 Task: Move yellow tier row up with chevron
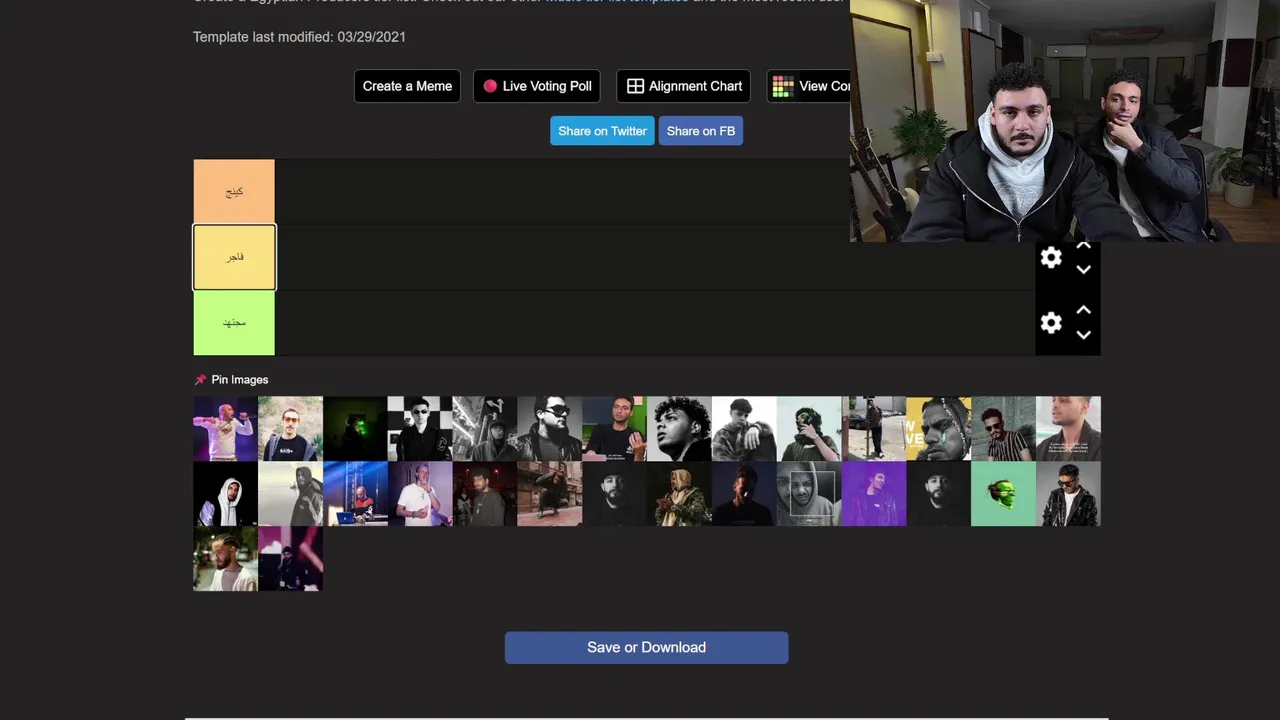click(x=1083, y=246)
